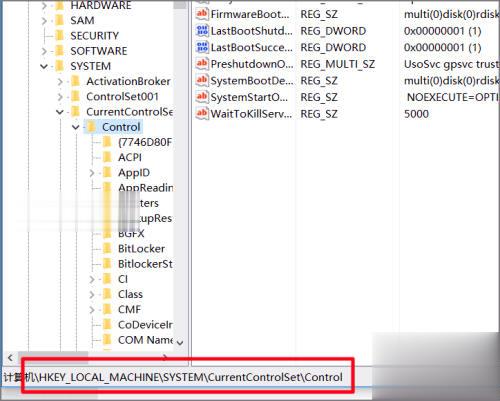Click the ControlSet001 folder icon
Screen dimensions: 500x401
coord(76,96)
